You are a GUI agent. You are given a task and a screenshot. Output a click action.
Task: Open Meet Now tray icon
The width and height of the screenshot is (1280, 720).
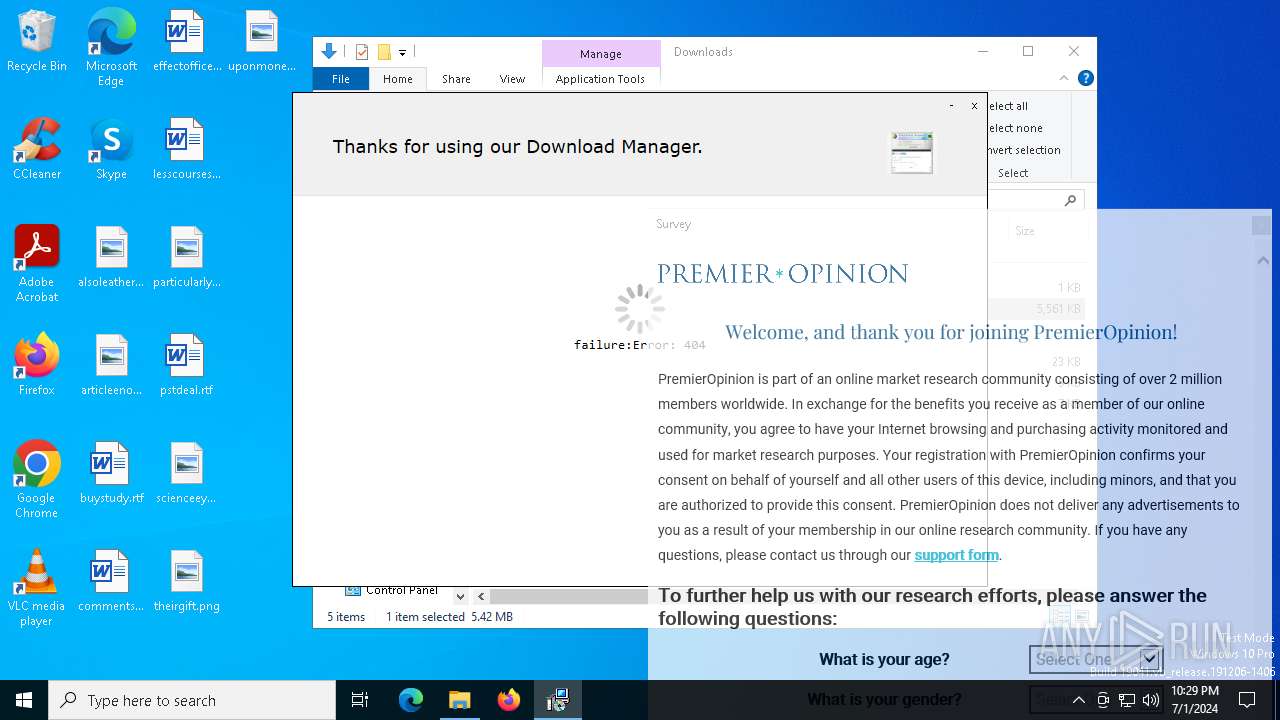tap(1103, 700)
